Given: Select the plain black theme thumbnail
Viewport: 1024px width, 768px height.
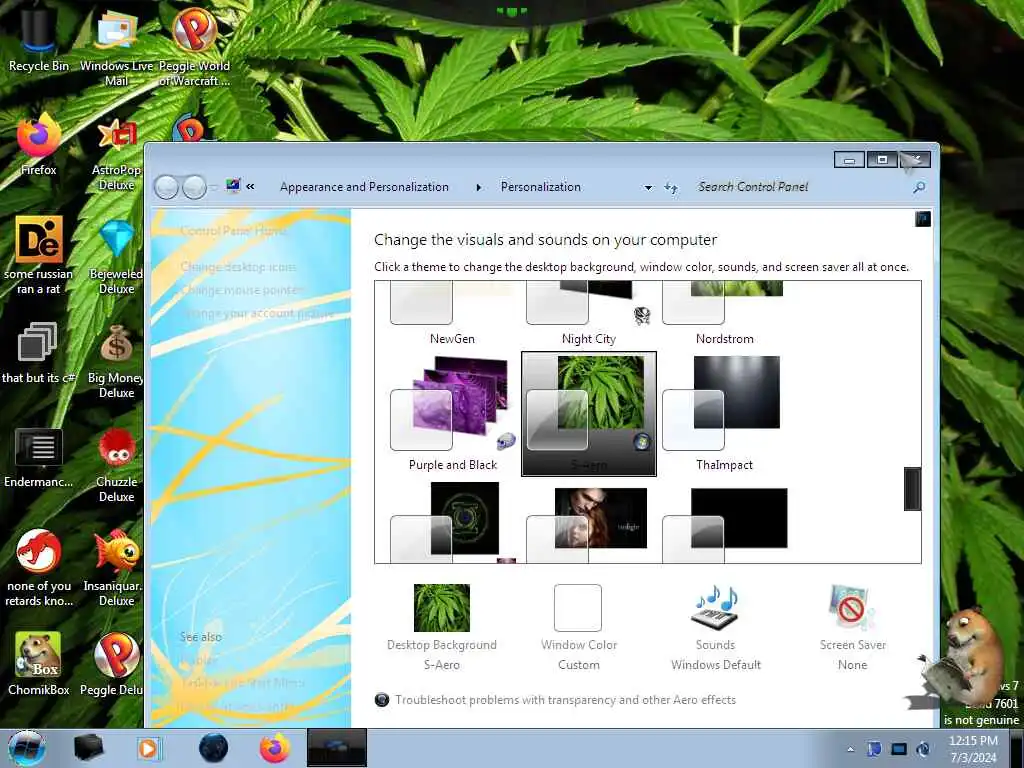Looking at the screenshot, I should pos(724,521).
